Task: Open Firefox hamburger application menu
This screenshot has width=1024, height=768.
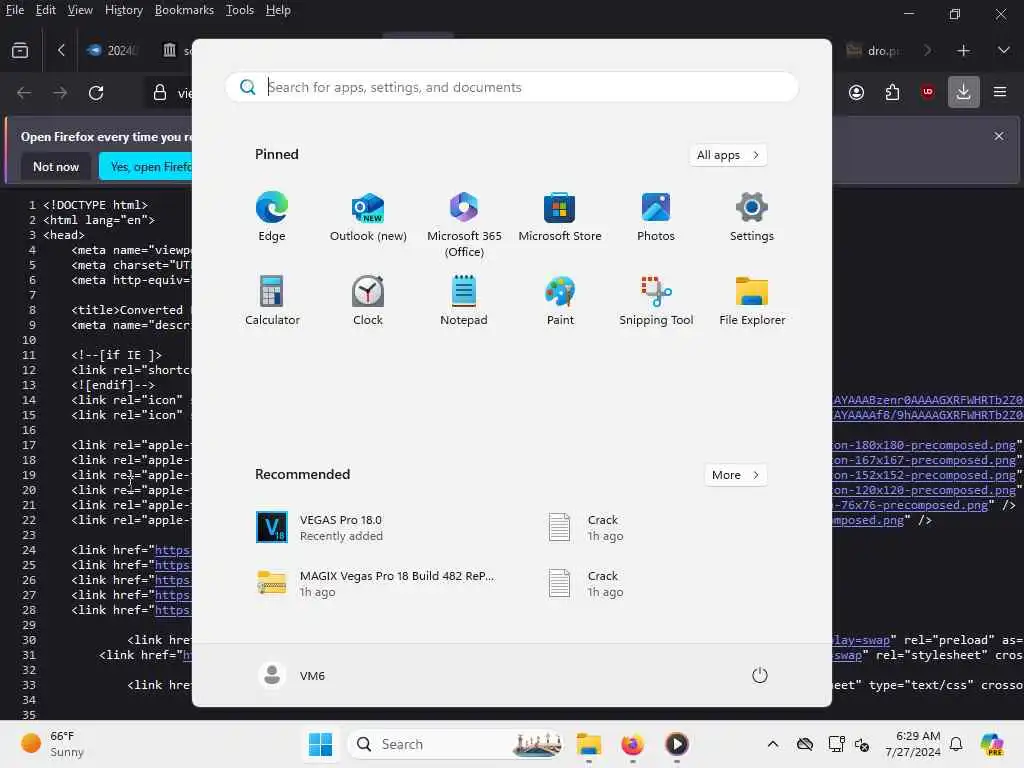Action: pyautogui.click(x=1000, y=92)
